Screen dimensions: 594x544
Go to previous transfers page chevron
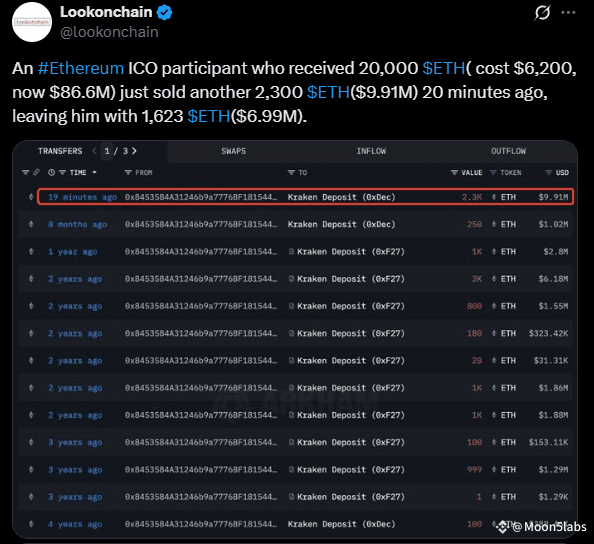(94, 151)
